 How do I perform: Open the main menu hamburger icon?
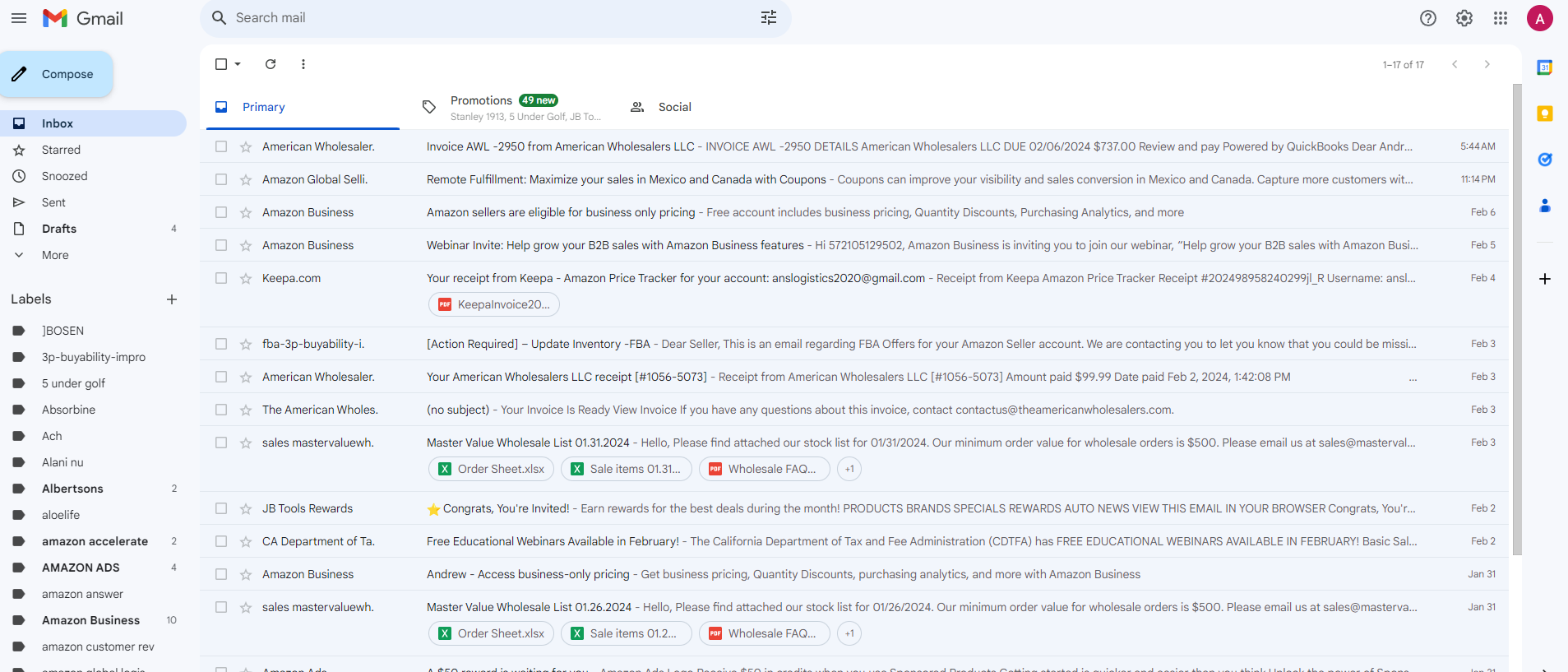pyautogui.click(x=19, y=18)
